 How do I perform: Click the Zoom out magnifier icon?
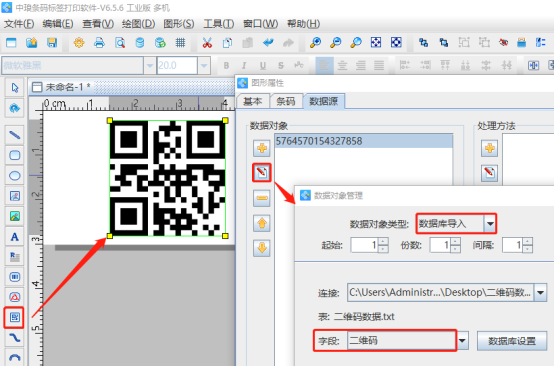[x=335, y=43]
